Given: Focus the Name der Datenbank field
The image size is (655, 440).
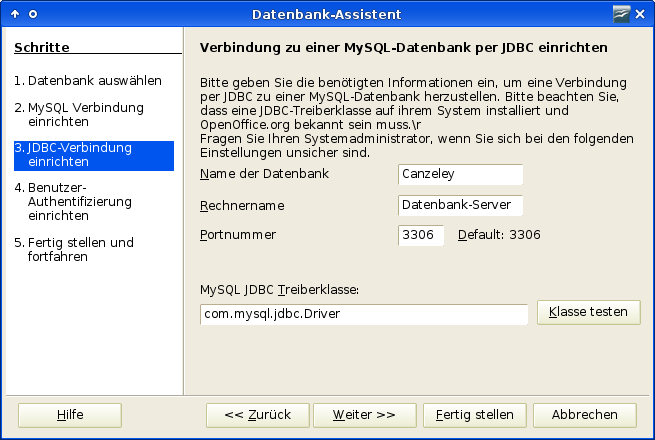Looking at the screenshot, I should point(460,174).
